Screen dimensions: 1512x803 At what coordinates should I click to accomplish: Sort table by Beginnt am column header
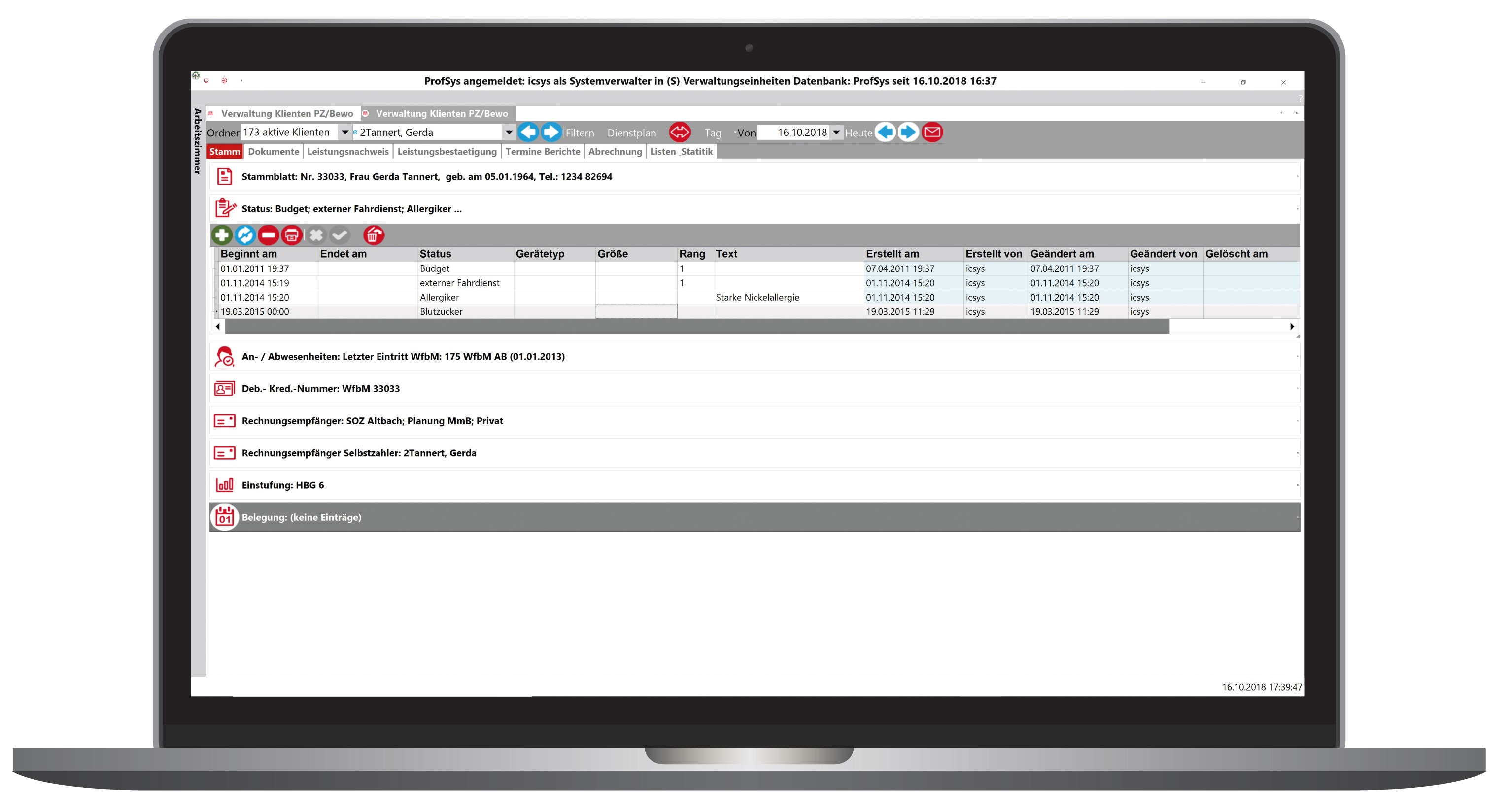[x=268, y=254]
